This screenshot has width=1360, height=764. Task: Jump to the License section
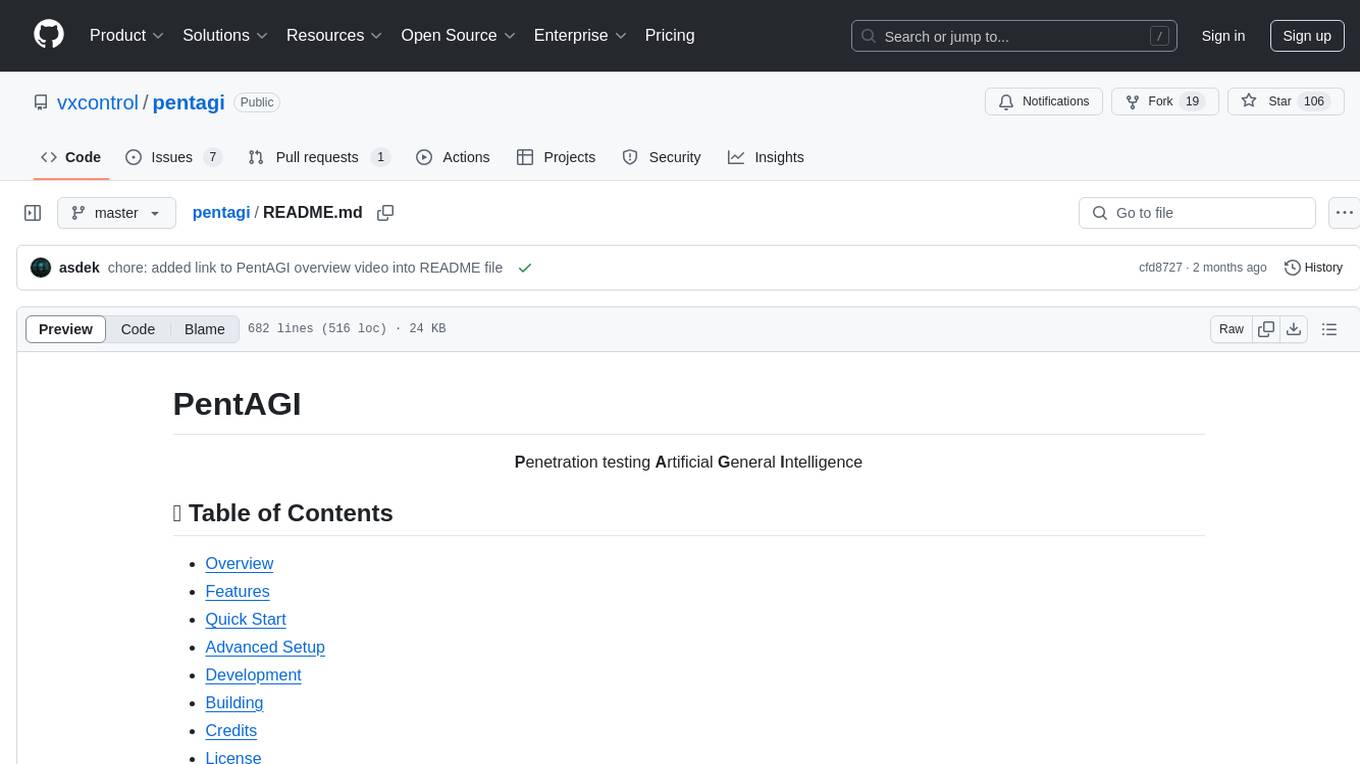pos(233,757)
